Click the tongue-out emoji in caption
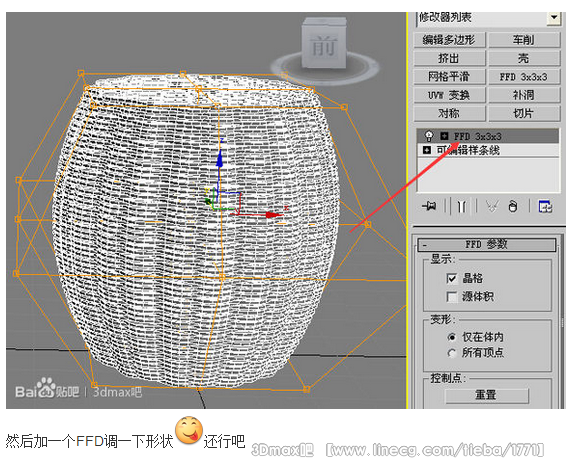 pos(189,430)
